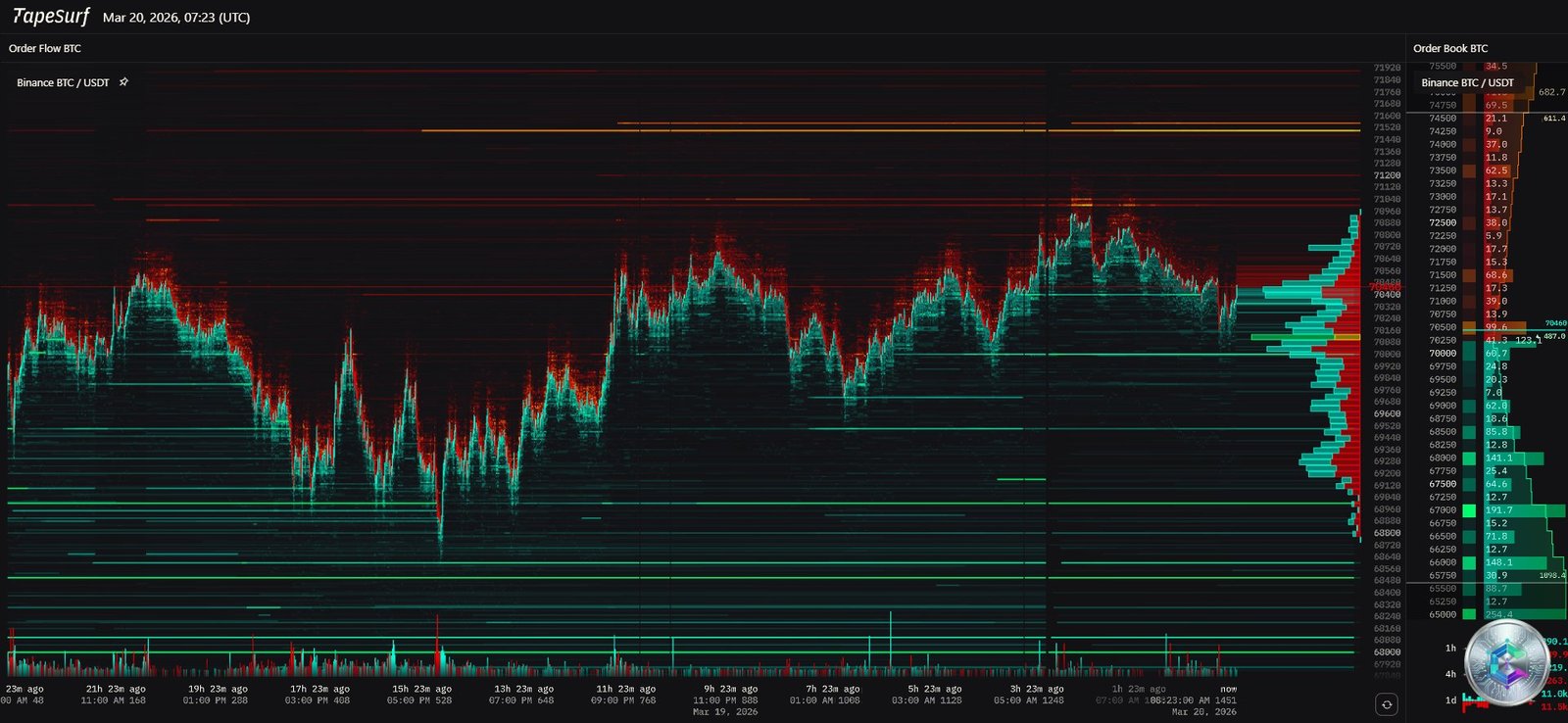This screenshot has width=1568, height=723.
Task: Click the 3h 23m ago time label
Action: (x=1037, y=689)
